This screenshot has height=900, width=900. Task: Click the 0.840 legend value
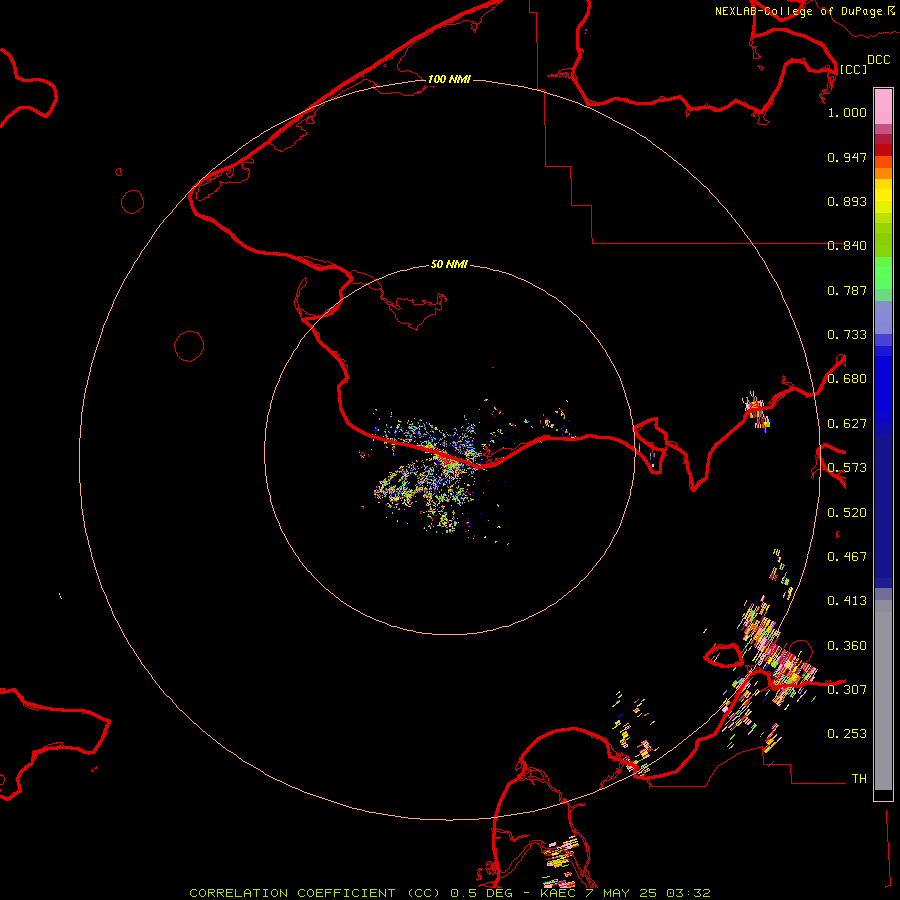click(x=847, y=246)
